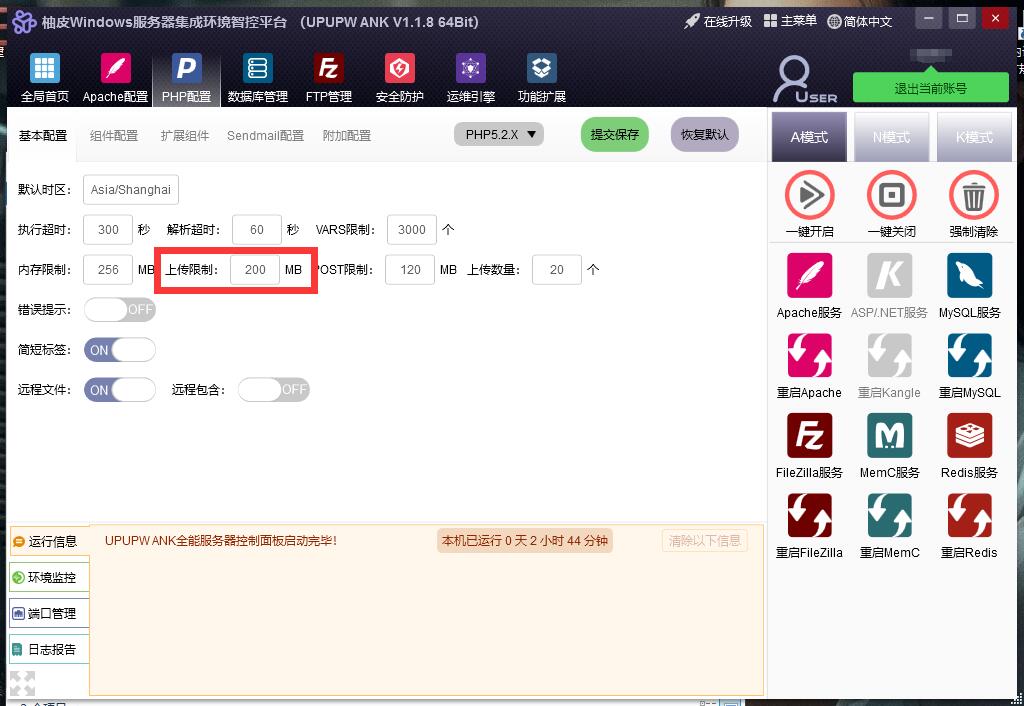This screenshot has height=706, width=1024.
Task: Click 清除以下信息 button
Action: [x=705, y=541]
